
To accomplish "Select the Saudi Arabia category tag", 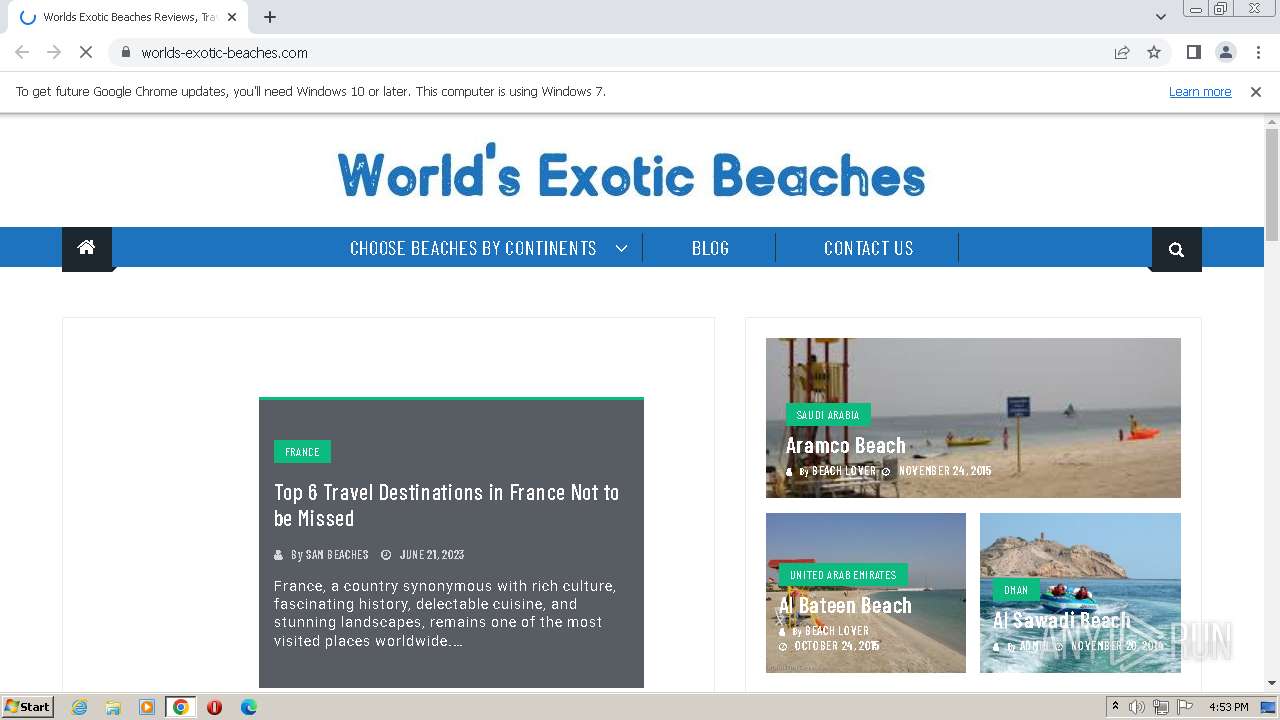I will click(x=828, y=415).
